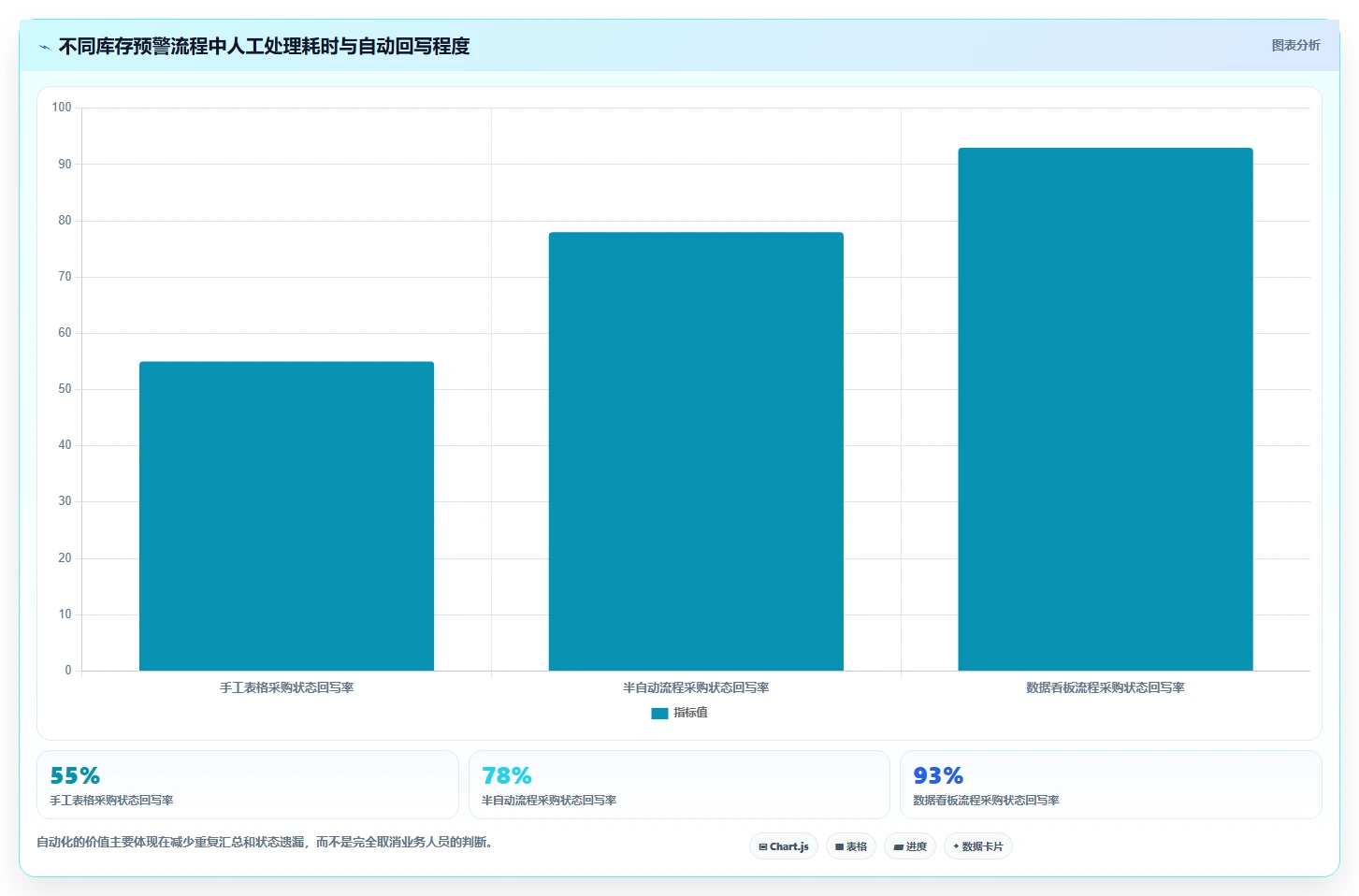Screen dimensions: 1359x896
Task: Click the lightning icon beside the chart title
Action: click(44, 47)
